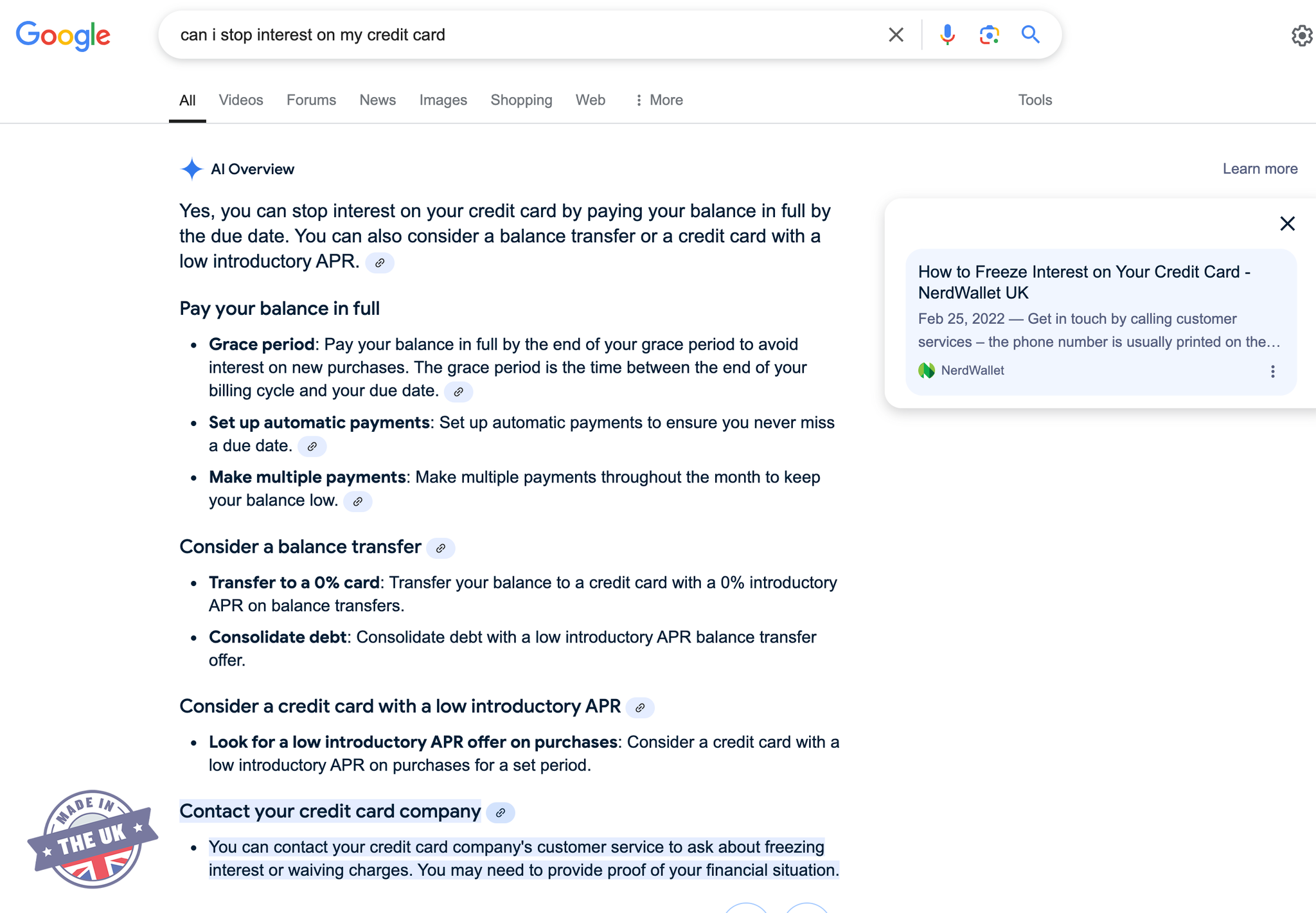Switch to the Videos tab

tap(241, 100)
